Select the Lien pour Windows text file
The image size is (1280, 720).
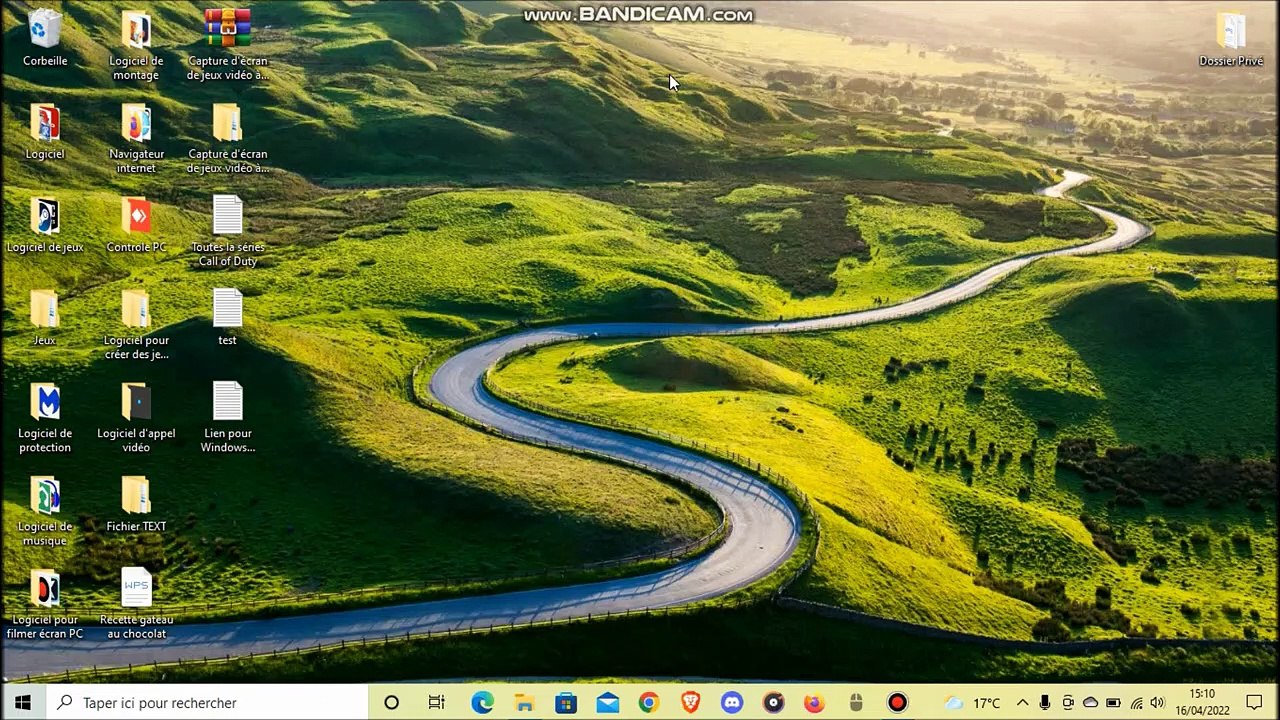228,417
